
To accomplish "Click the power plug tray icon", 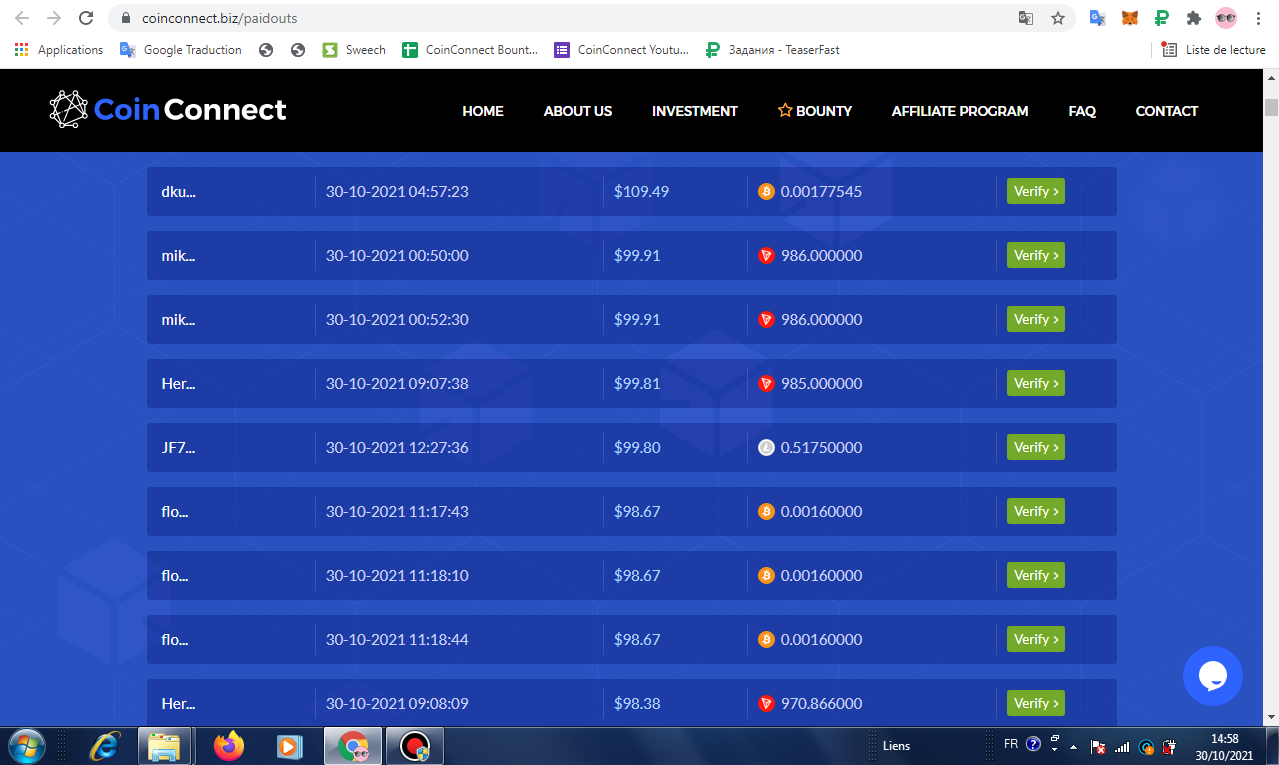I will point(1169,746).
